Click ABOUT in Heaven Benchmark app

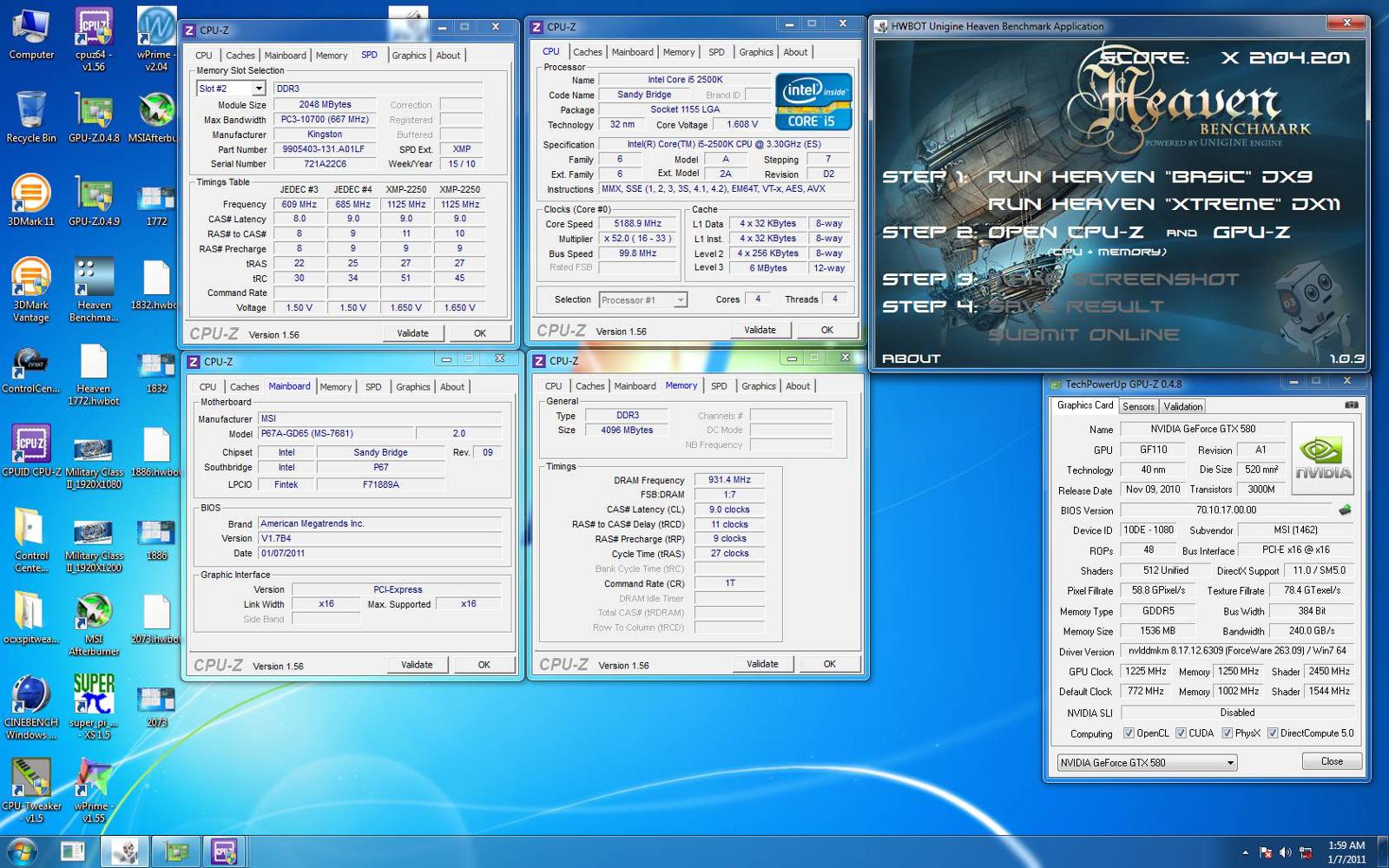point(911,358)
